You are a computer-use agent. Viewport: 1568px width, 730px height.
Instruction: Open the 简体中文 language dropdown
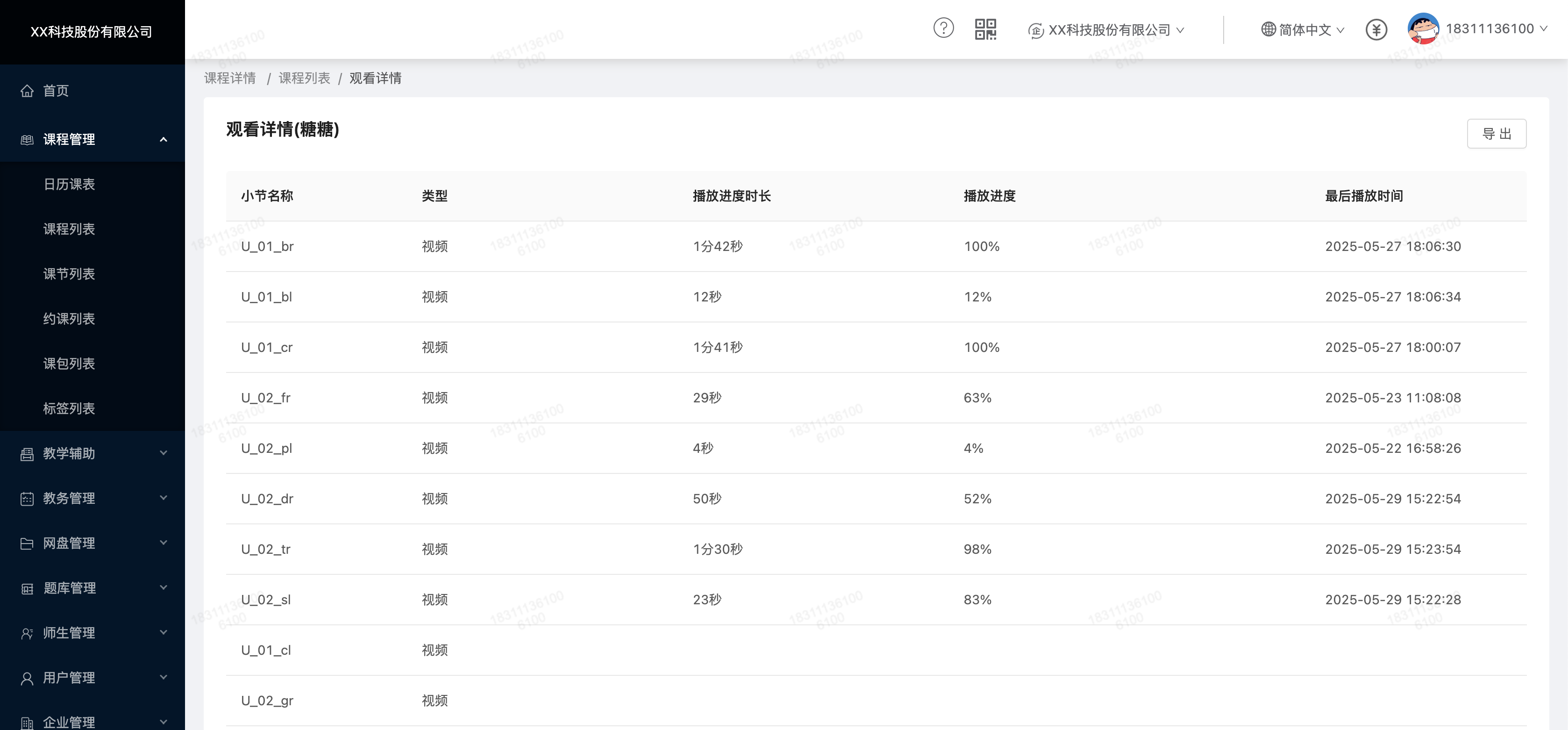pyautogui.click(x=1304, y=30)
